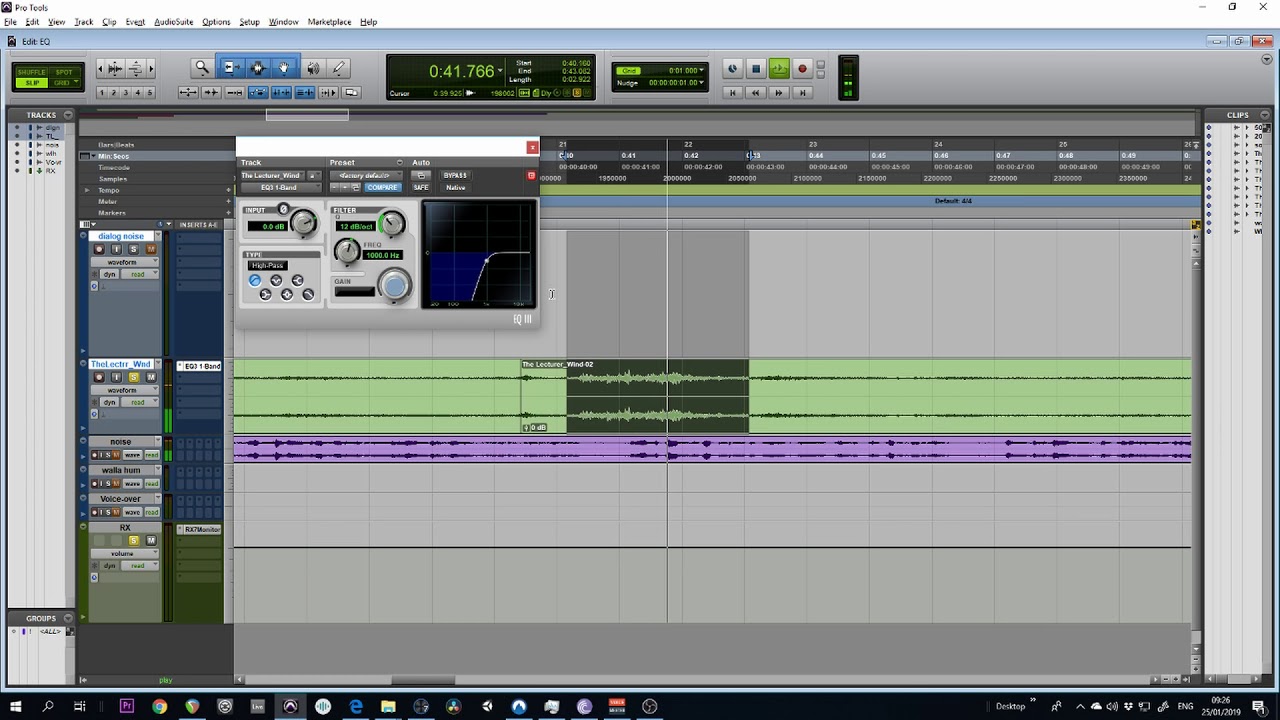Click the Native label in plugin header
The image size is (1280, 720).
coord(456,187)
